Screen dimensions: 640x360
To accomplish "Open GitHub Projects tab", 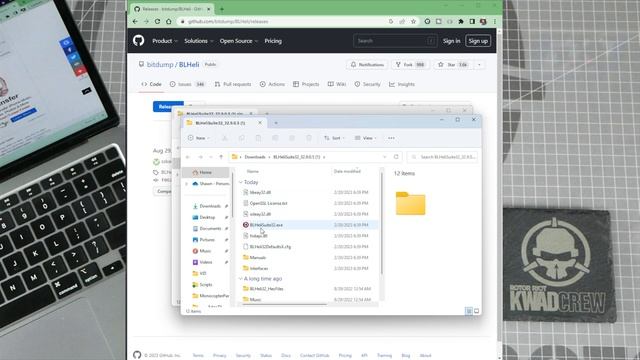I will 306,84.
